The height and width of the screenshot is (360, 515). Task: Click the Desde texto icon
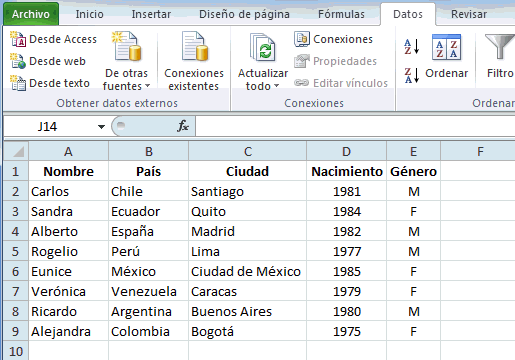coord(18,83)
